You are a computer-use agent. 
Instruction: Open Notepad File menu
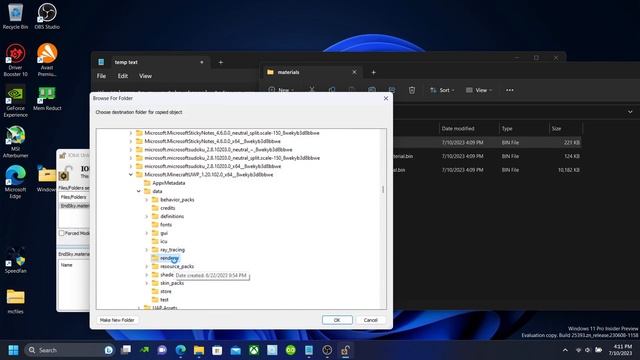(x=101, y=76)
